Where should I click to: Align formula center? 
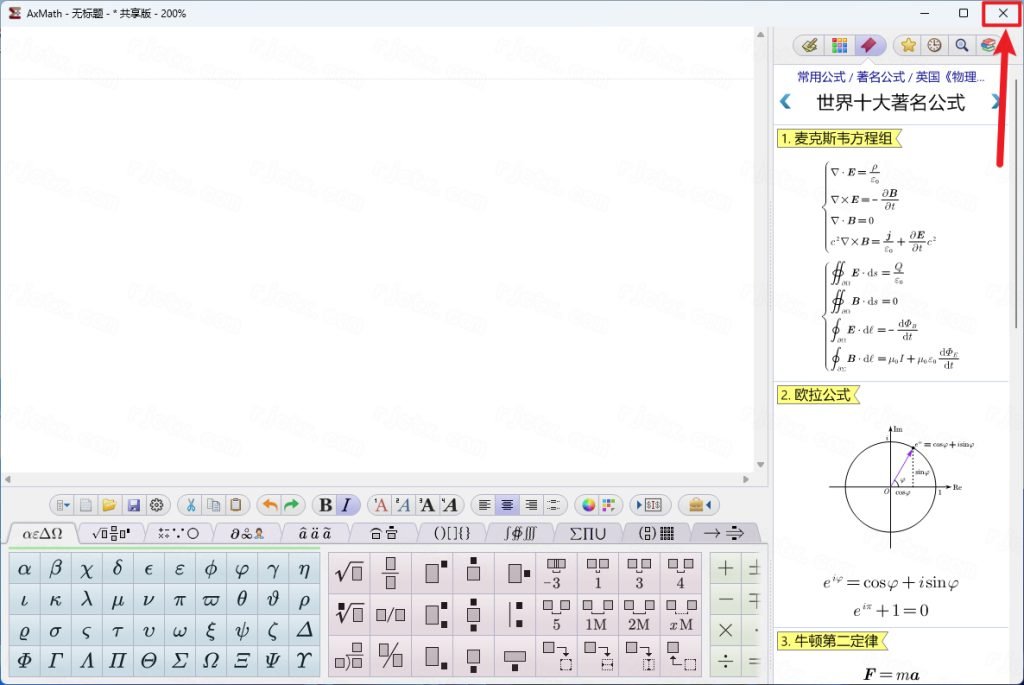pyautogui.click(x=507, y=505)
